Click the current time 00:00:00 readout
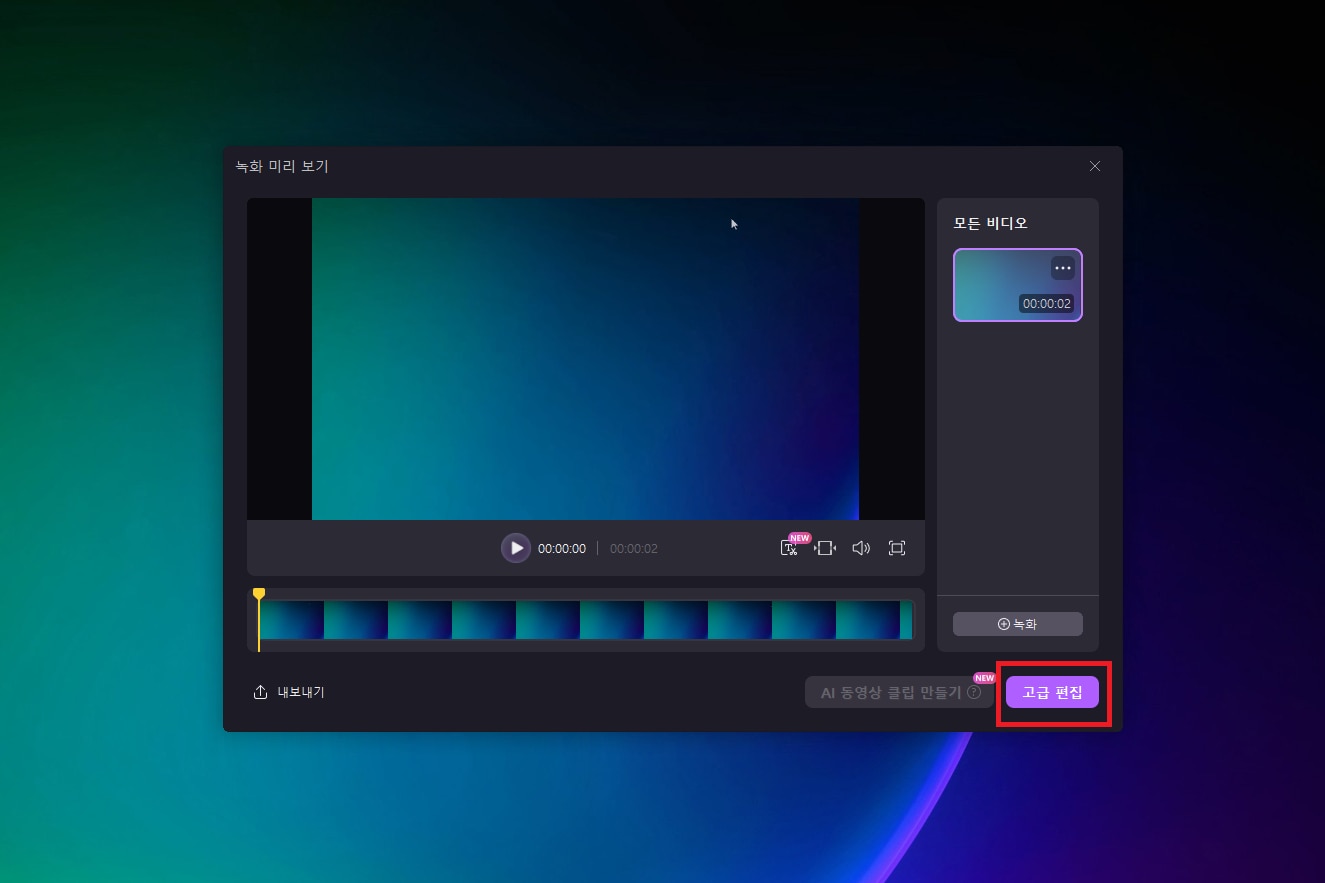 tap(562, 548)
